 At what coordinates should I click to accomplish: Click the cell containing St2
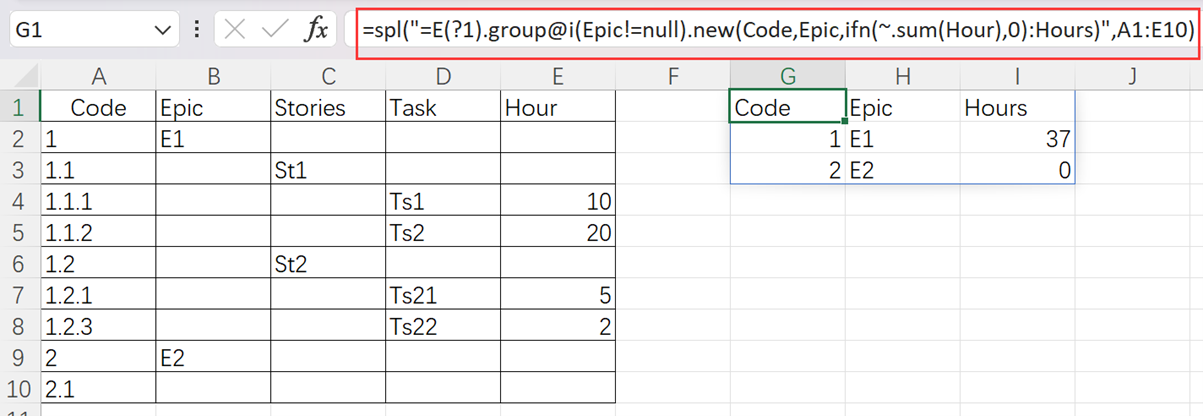[x=327, y=265]
